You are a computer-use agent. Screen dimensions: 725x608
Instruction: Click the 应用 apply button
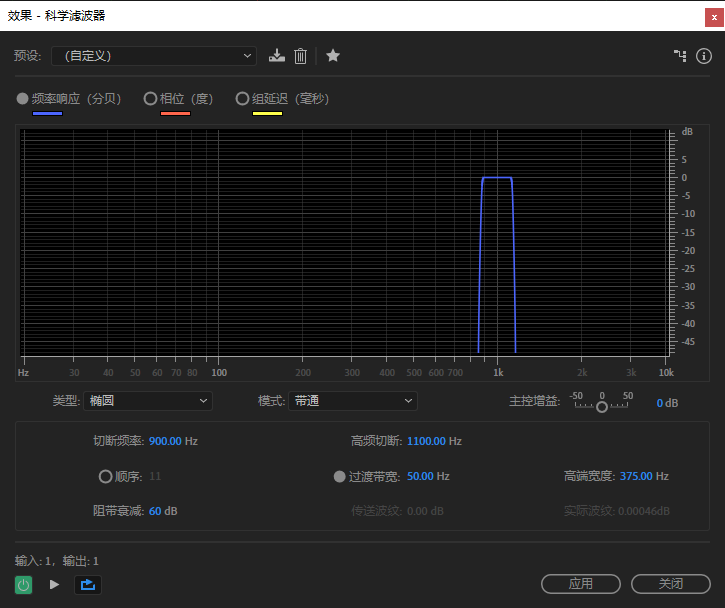(x=581, y=583)
